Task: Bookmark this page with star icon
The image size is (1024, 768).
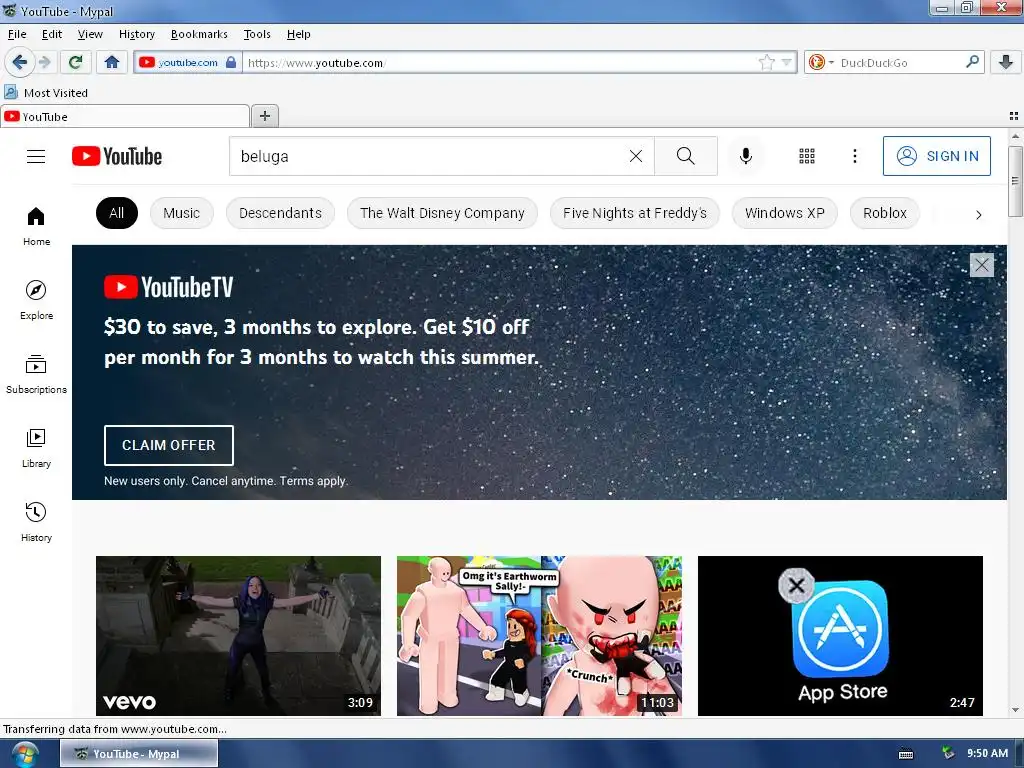Action: (767, 63)
